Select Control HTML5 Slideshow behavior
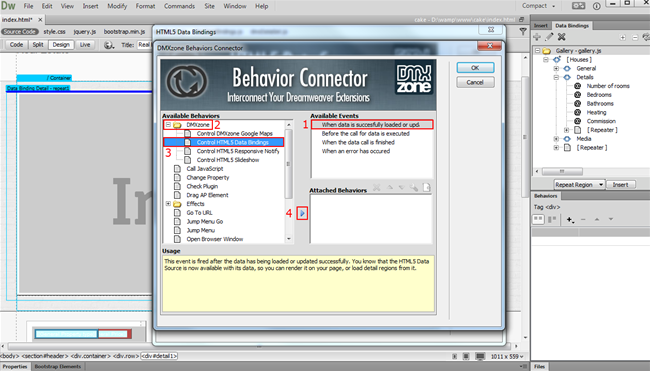 (x=228, y=160)
